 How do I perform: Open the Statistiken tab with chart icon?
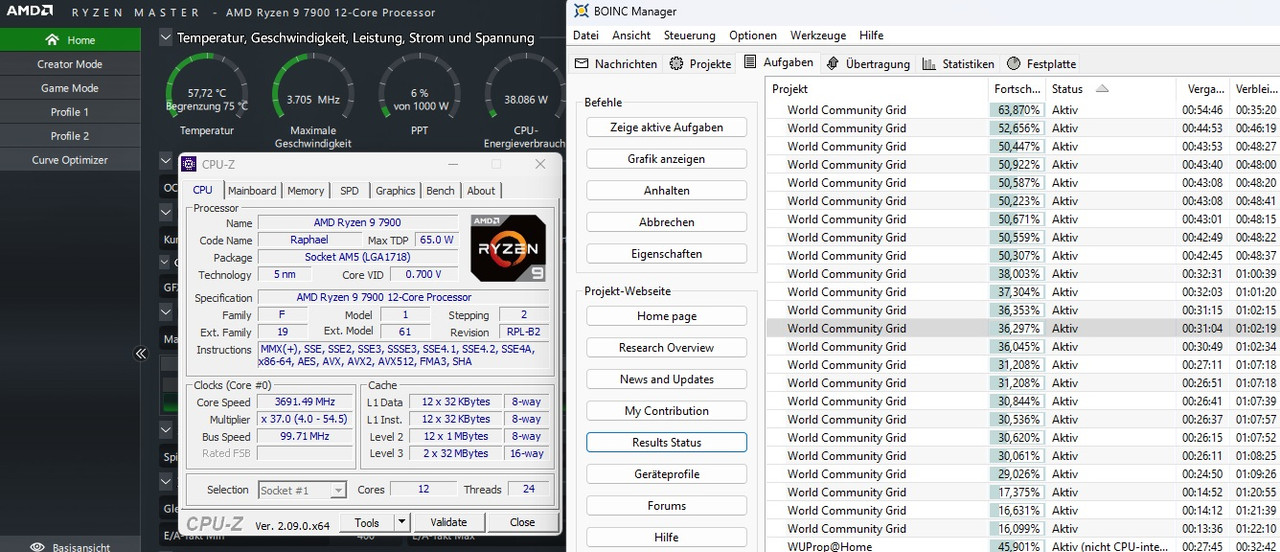point(958,63)
